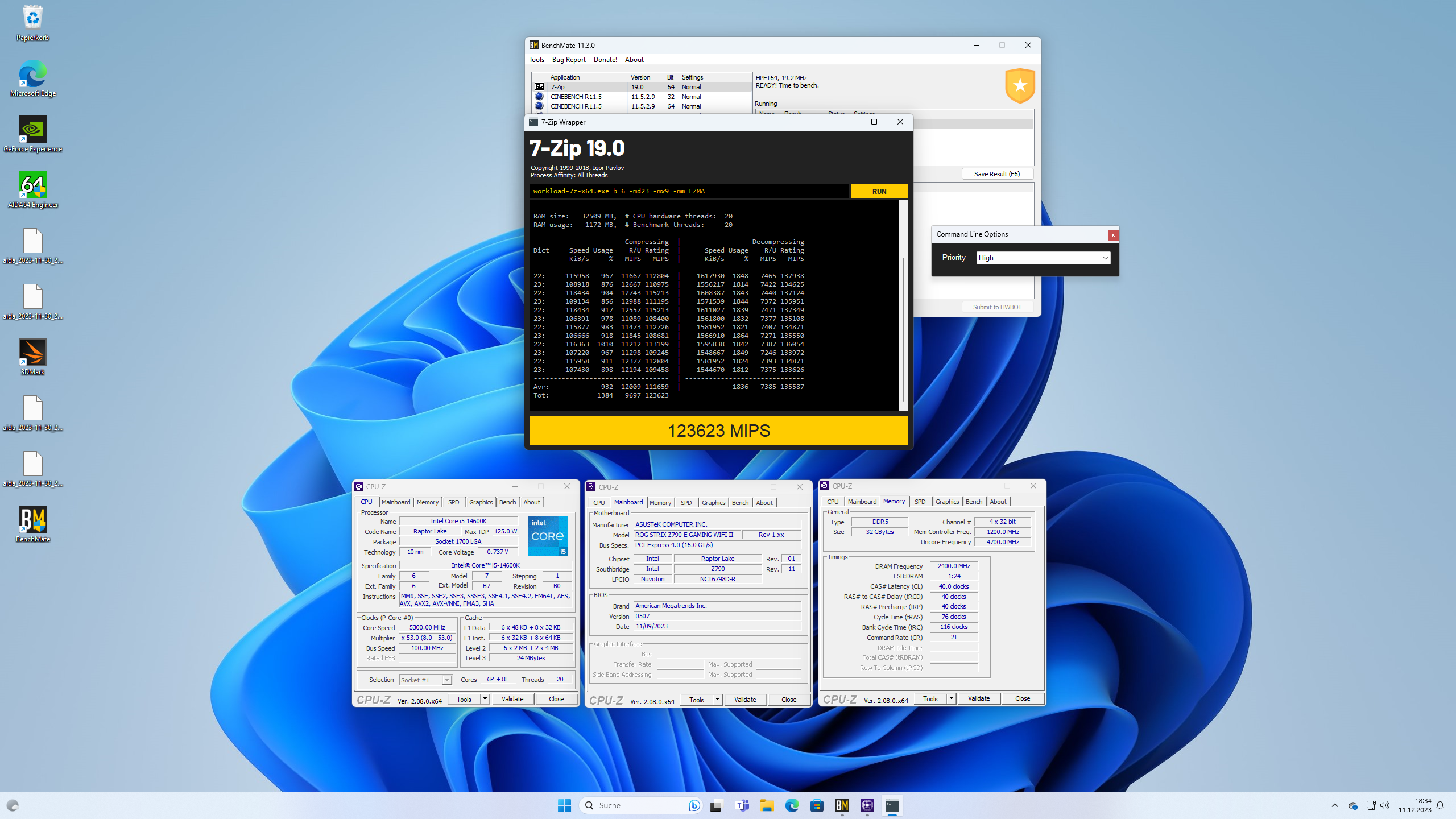Image resolution: width=1456 pixels, height=819 pixels.
Task: Click the HWBOT shield badge in BenchMate
Action: pyautogui.click(x=1020, y=85)
